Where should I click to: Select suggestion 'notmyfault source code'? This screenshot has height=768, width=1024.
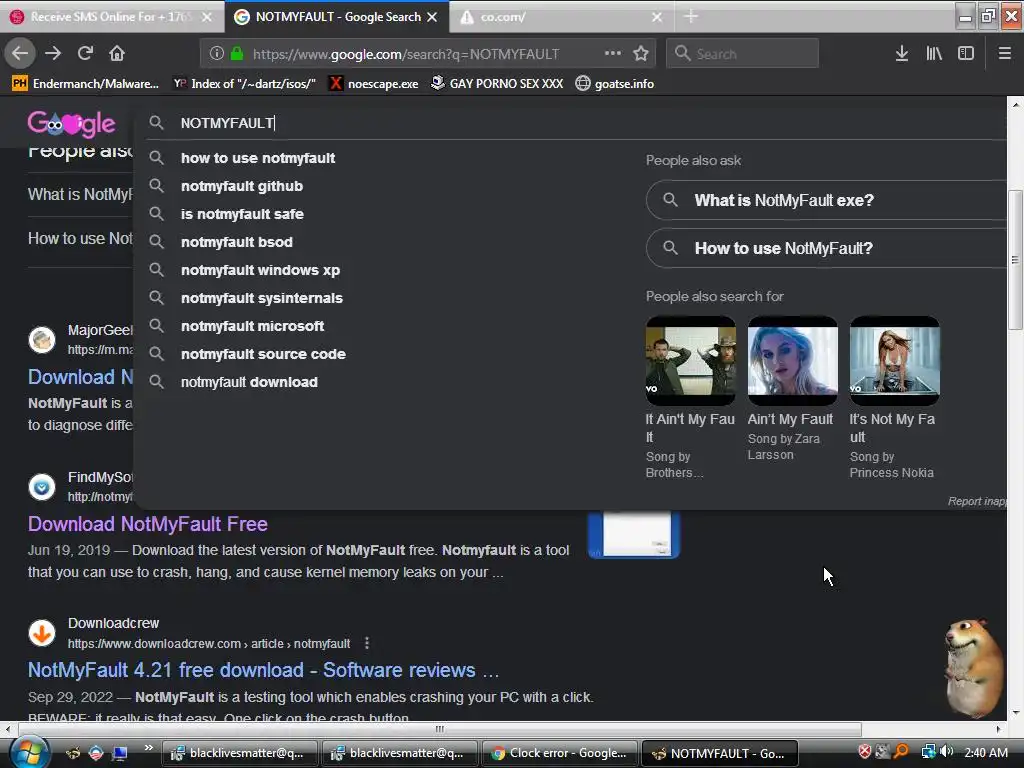263,354
